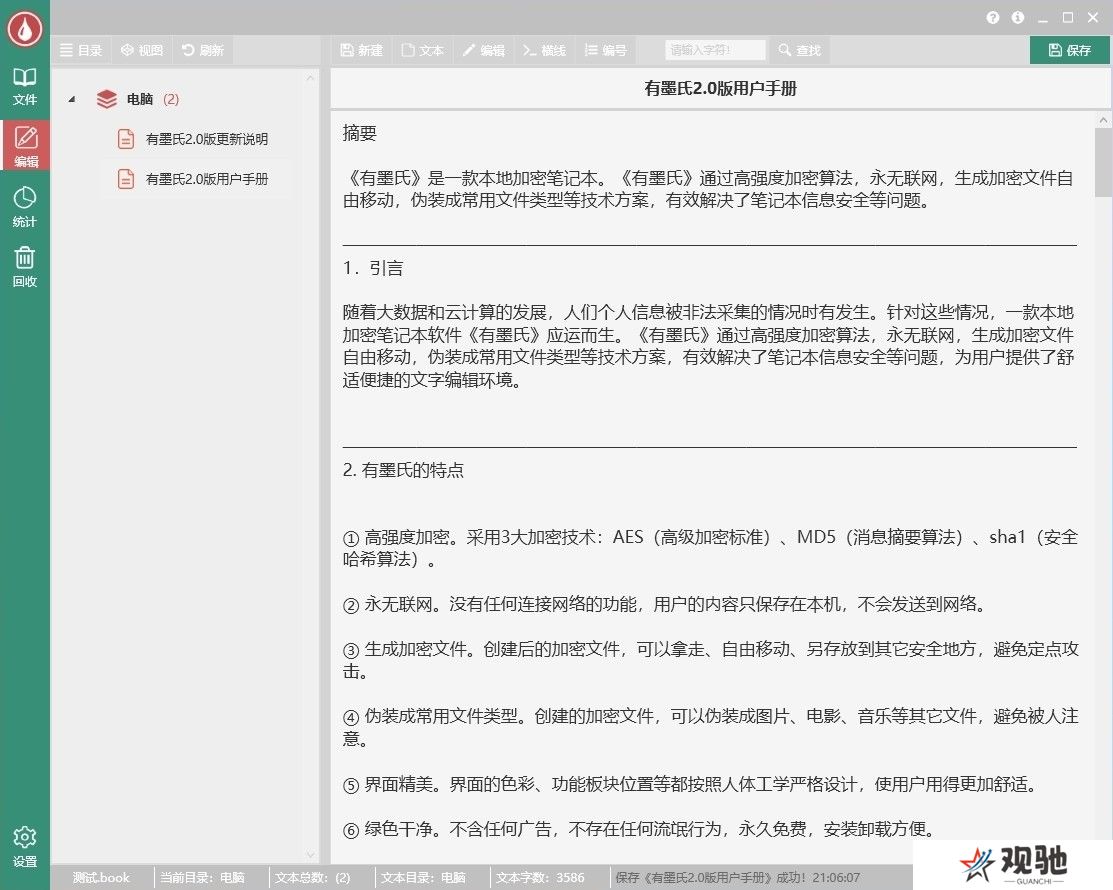Click the paragraph starting ③ 生成加密文件

coord(710,660)
